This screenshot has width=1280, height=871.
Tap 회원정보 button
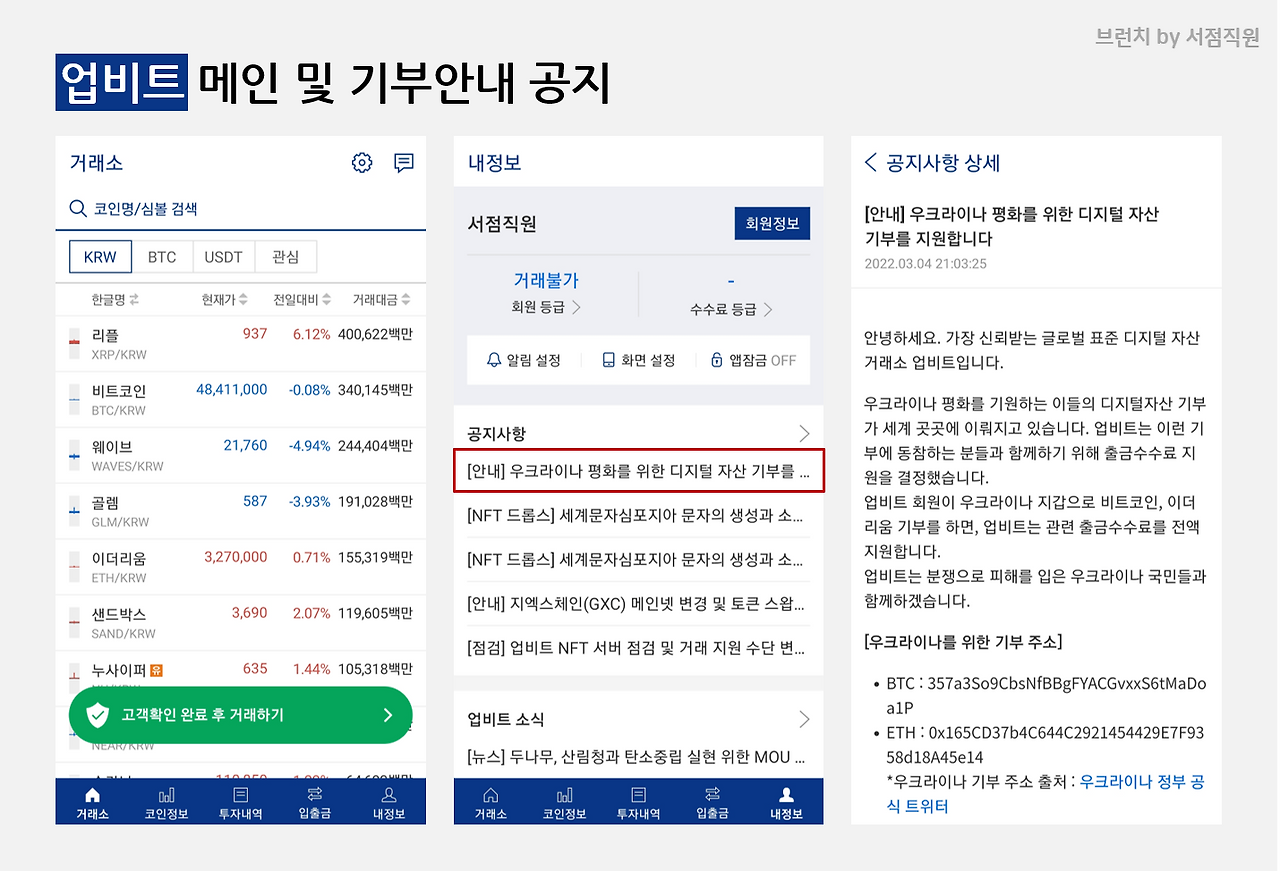point(772,224)
